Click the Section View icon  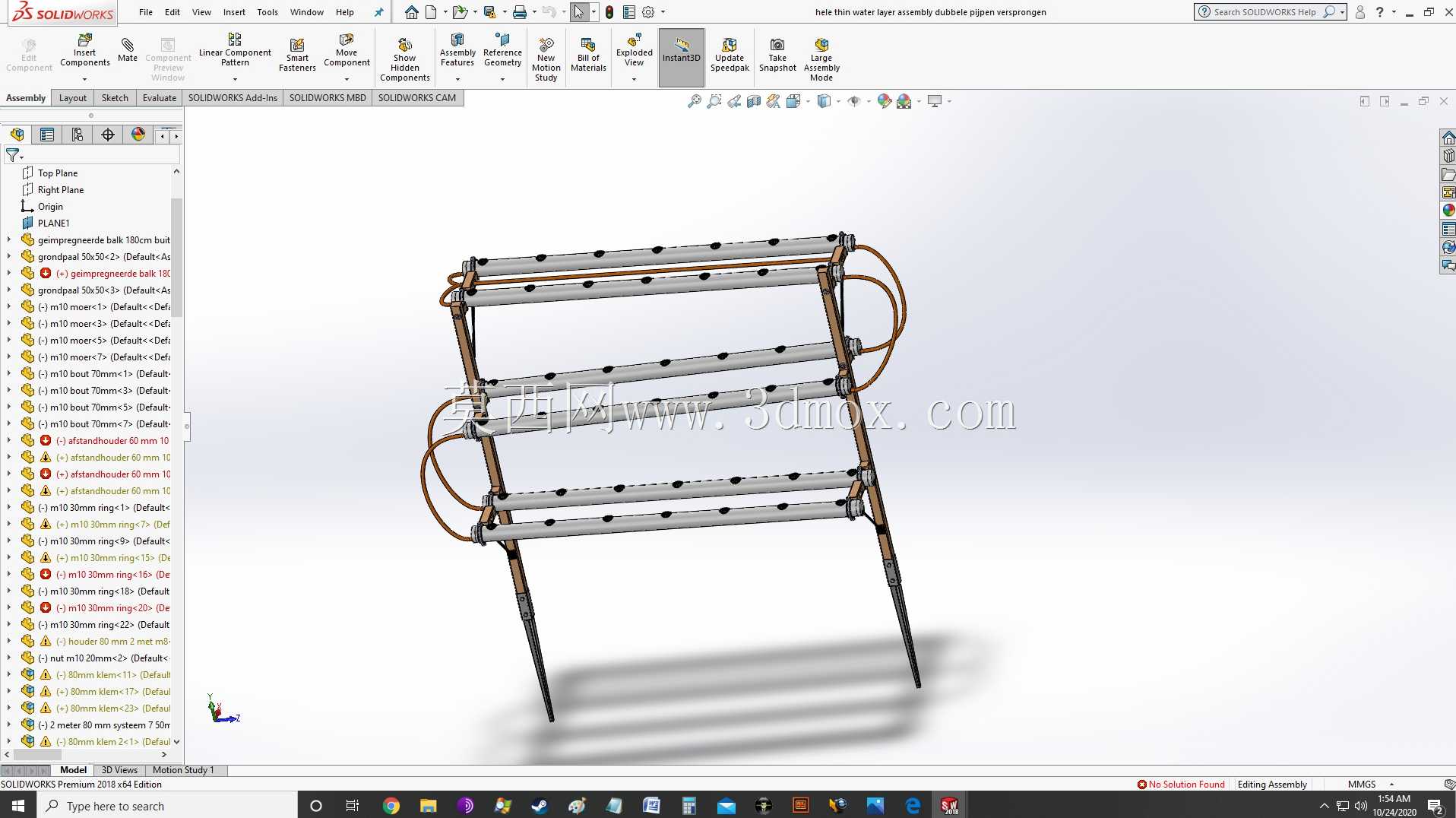tap(754, 101)
